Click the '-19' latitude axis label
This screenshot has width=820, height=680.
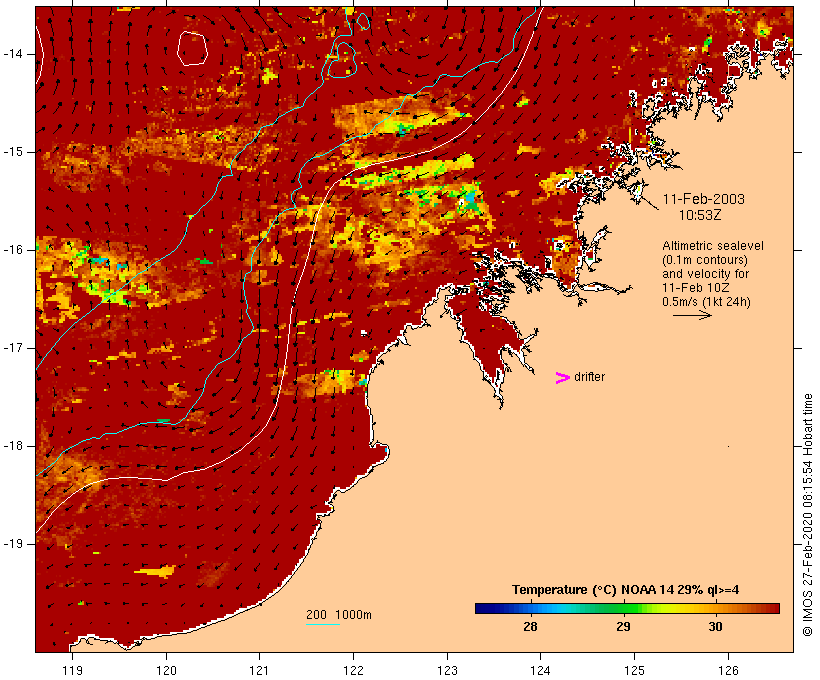(13, 544)
